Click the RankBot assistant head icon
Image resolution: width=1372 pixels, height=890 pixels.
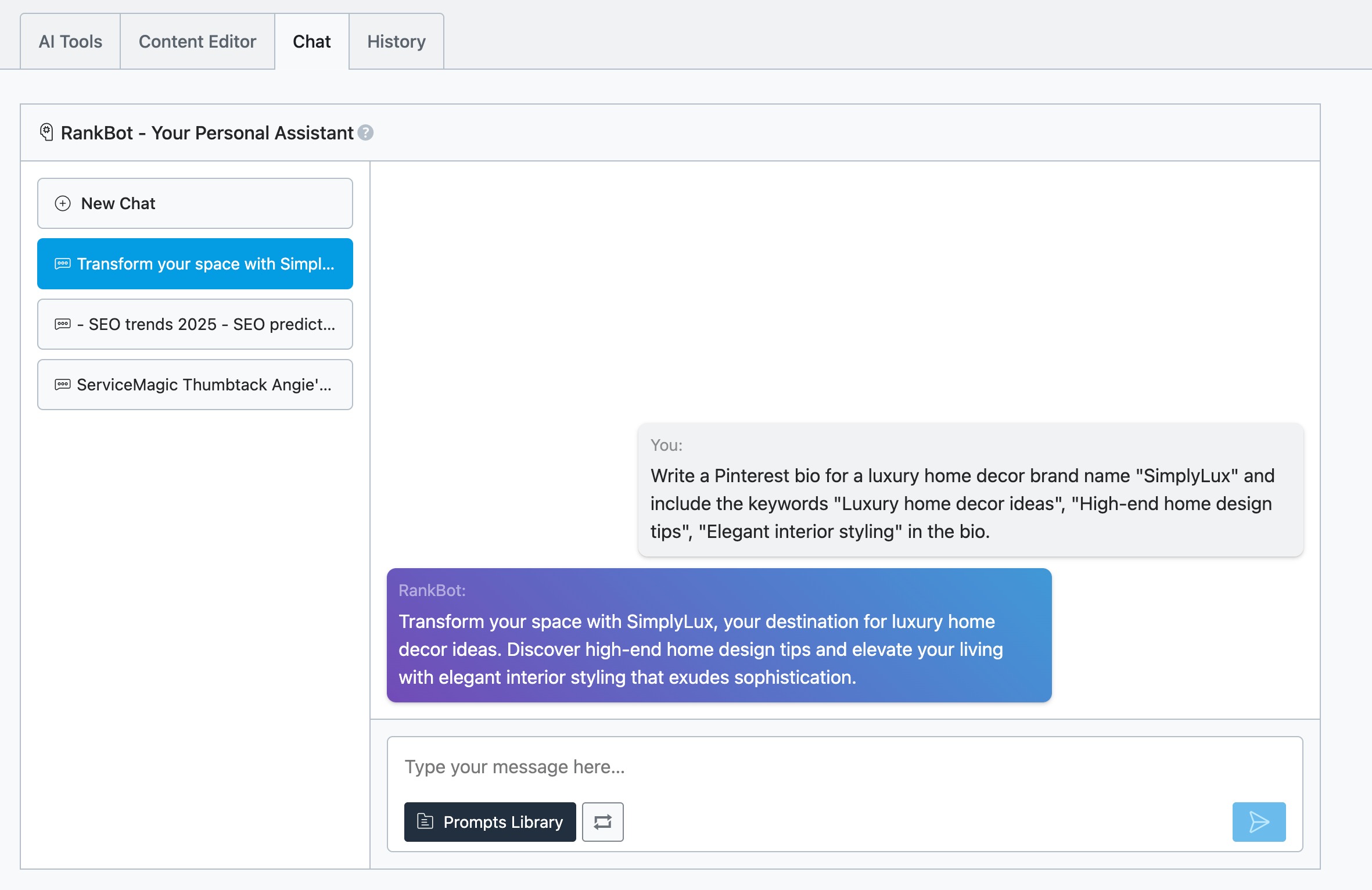click(47, 131)
